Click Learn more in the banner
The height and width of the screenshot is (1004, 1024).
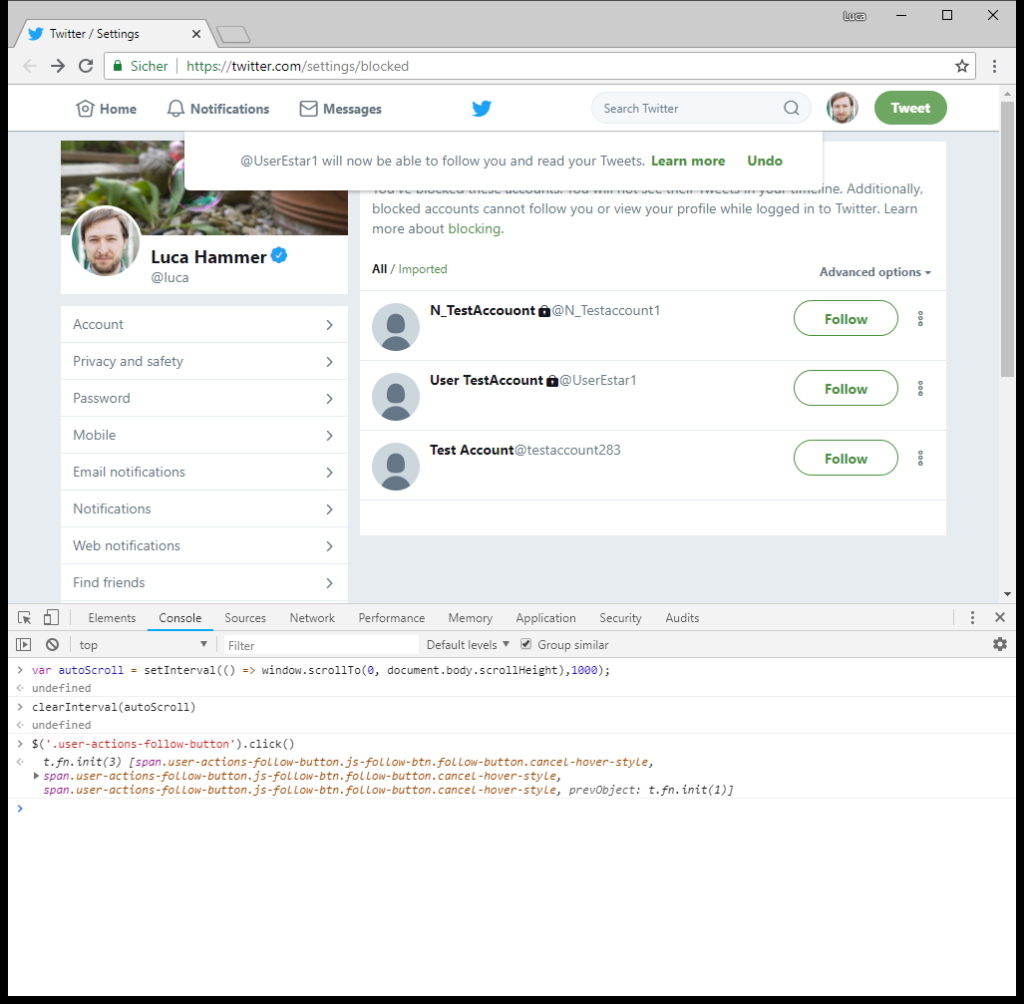point(688,161)
